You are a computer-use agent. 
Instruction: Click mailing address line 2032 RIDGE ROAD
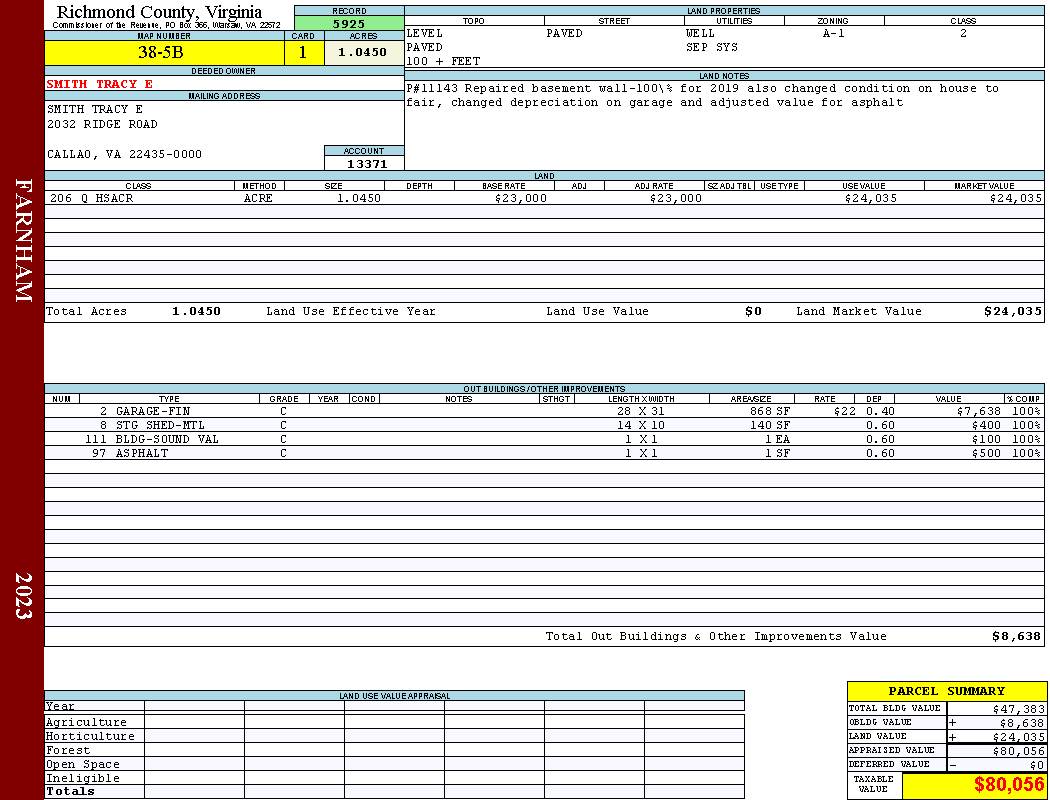tap(102, 124)
